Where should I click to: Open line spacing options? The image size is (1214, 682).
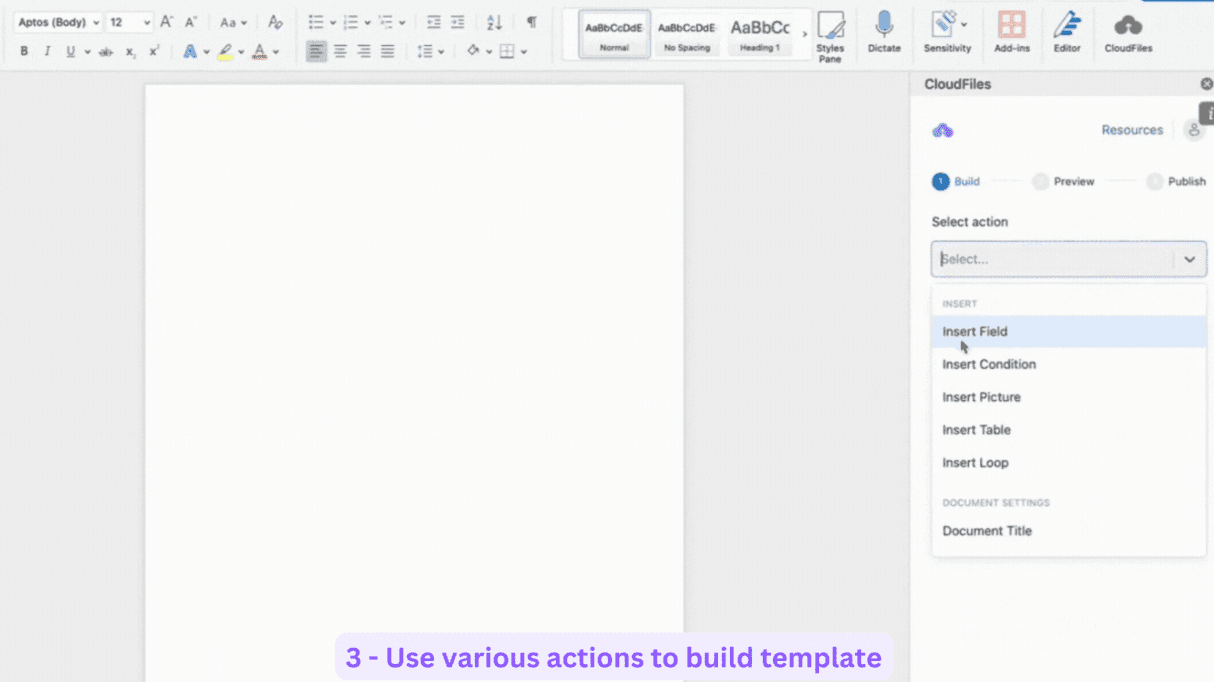tap(425, 51)
